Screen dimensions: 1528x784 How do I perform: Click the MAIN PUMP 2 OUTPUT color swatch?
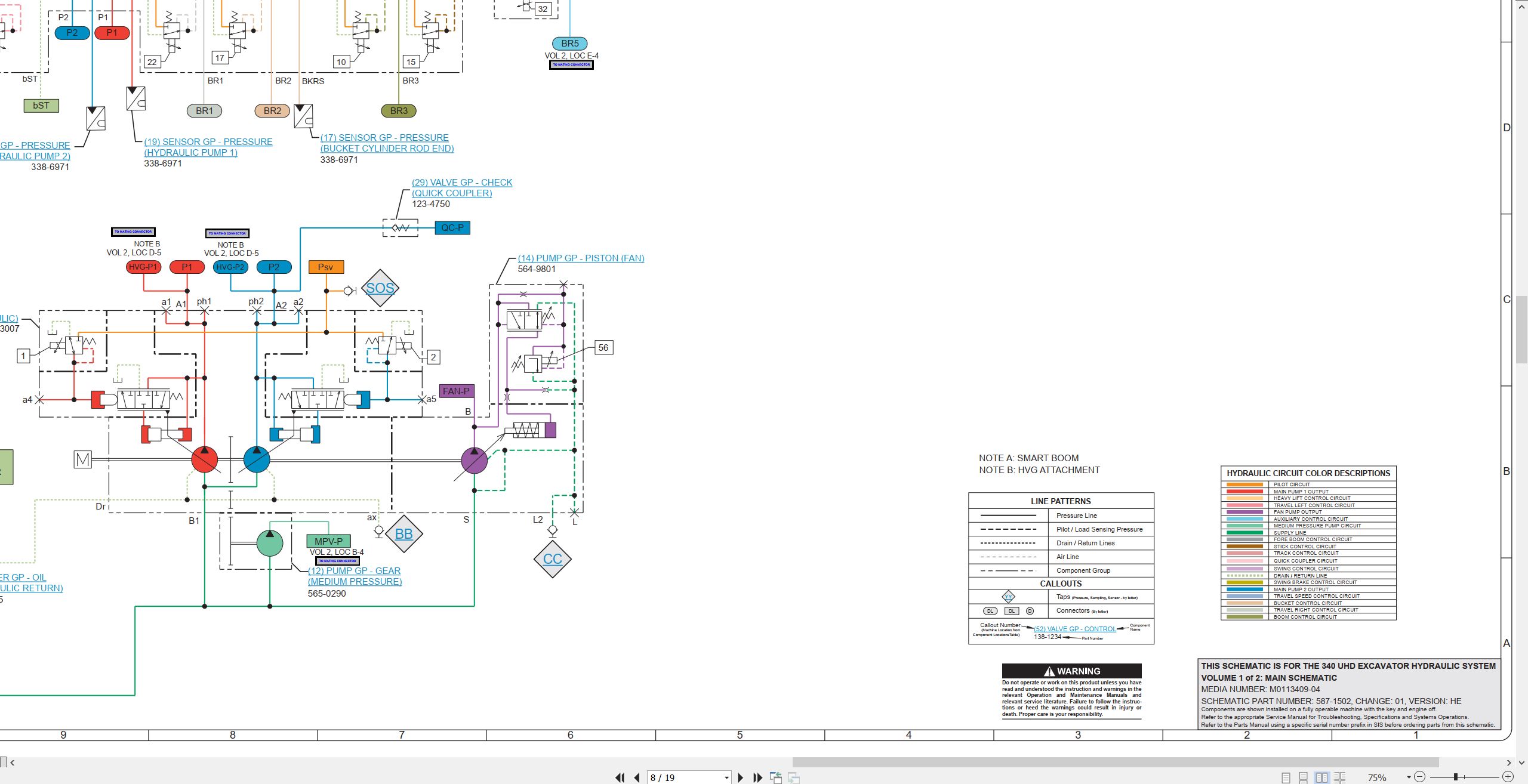coord(1244,589)
